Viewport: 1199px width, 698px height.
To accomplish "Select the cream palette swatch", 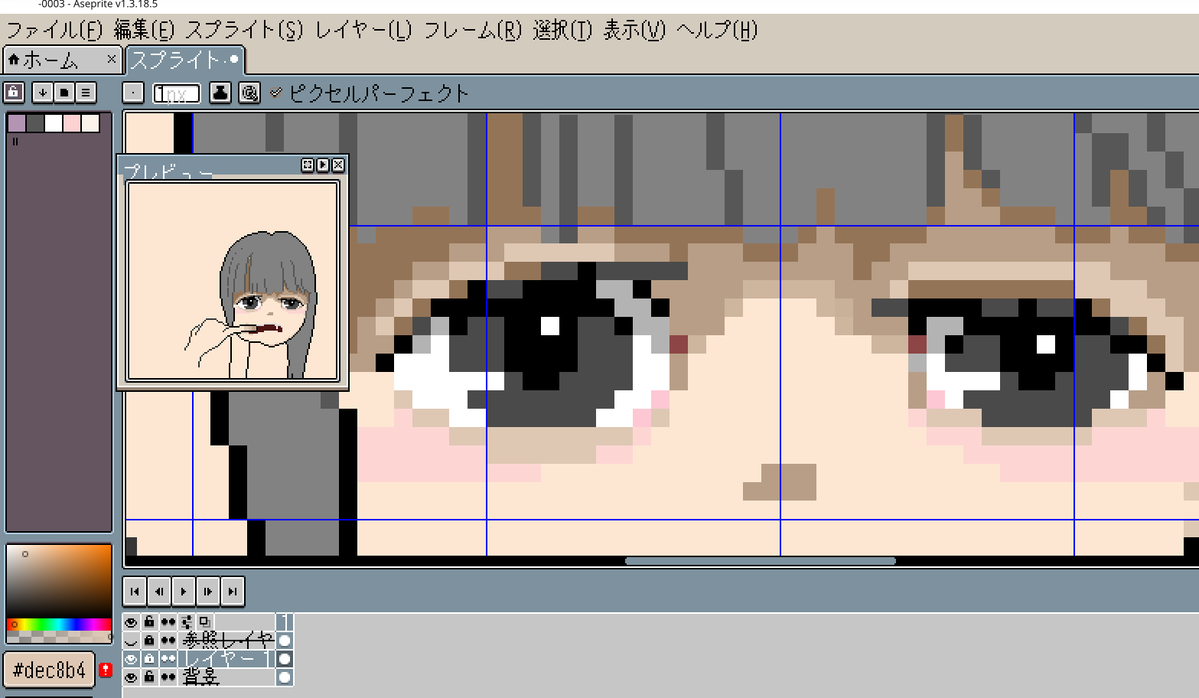I will pos(90,123).
